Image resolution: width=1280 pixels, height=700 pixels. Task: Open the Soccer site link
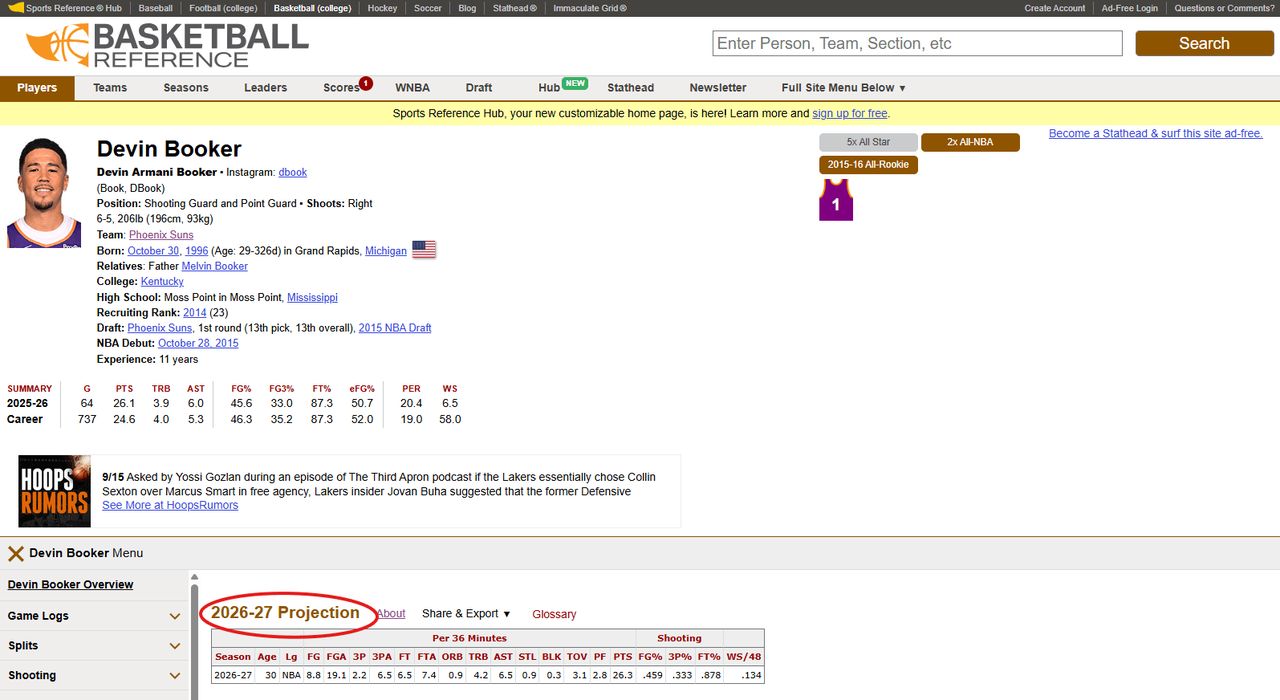tap(427, 8)
